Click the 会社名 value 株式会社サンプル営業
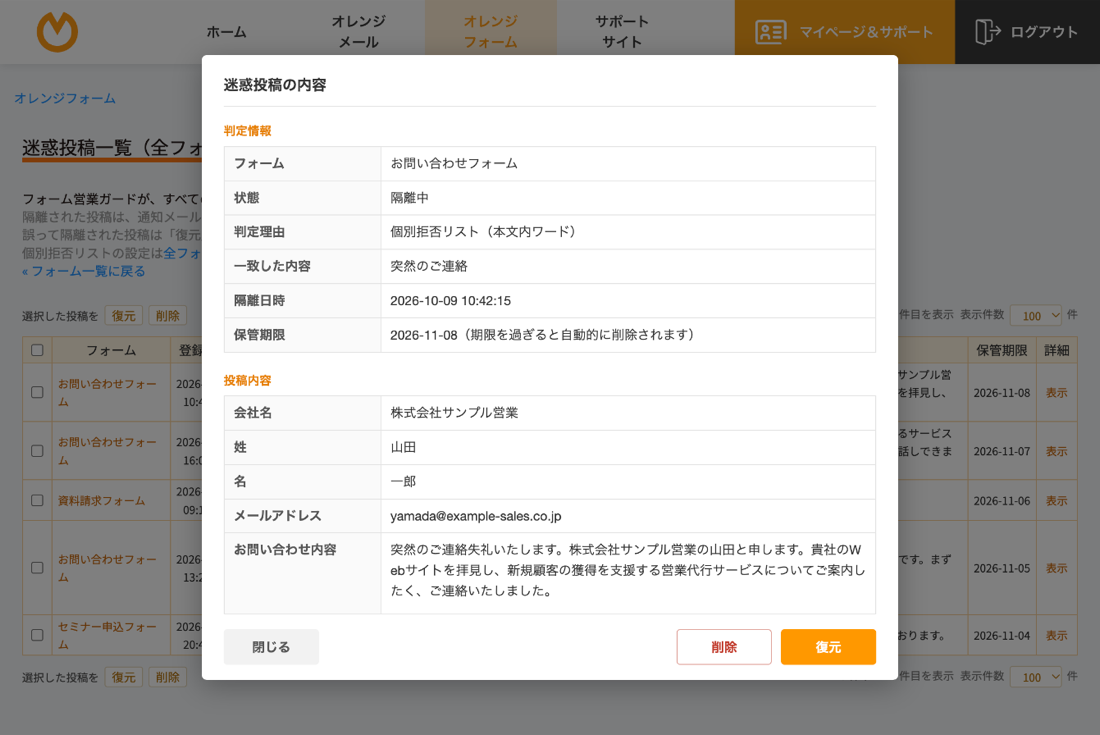The height and width of the screenshot is (735, 1100). 454,413
